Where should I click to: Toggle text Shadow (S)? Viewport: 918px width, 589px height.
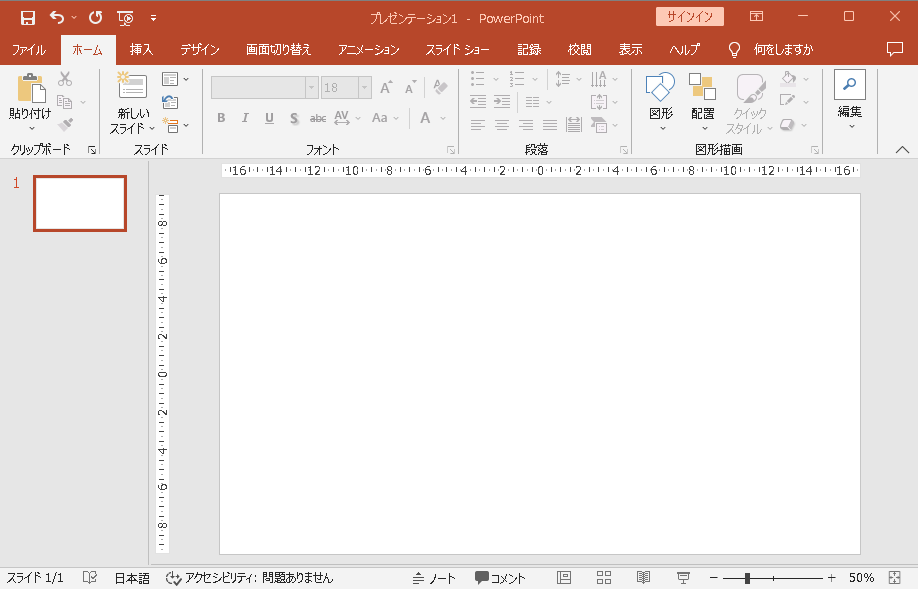click(x=294, y=118)
